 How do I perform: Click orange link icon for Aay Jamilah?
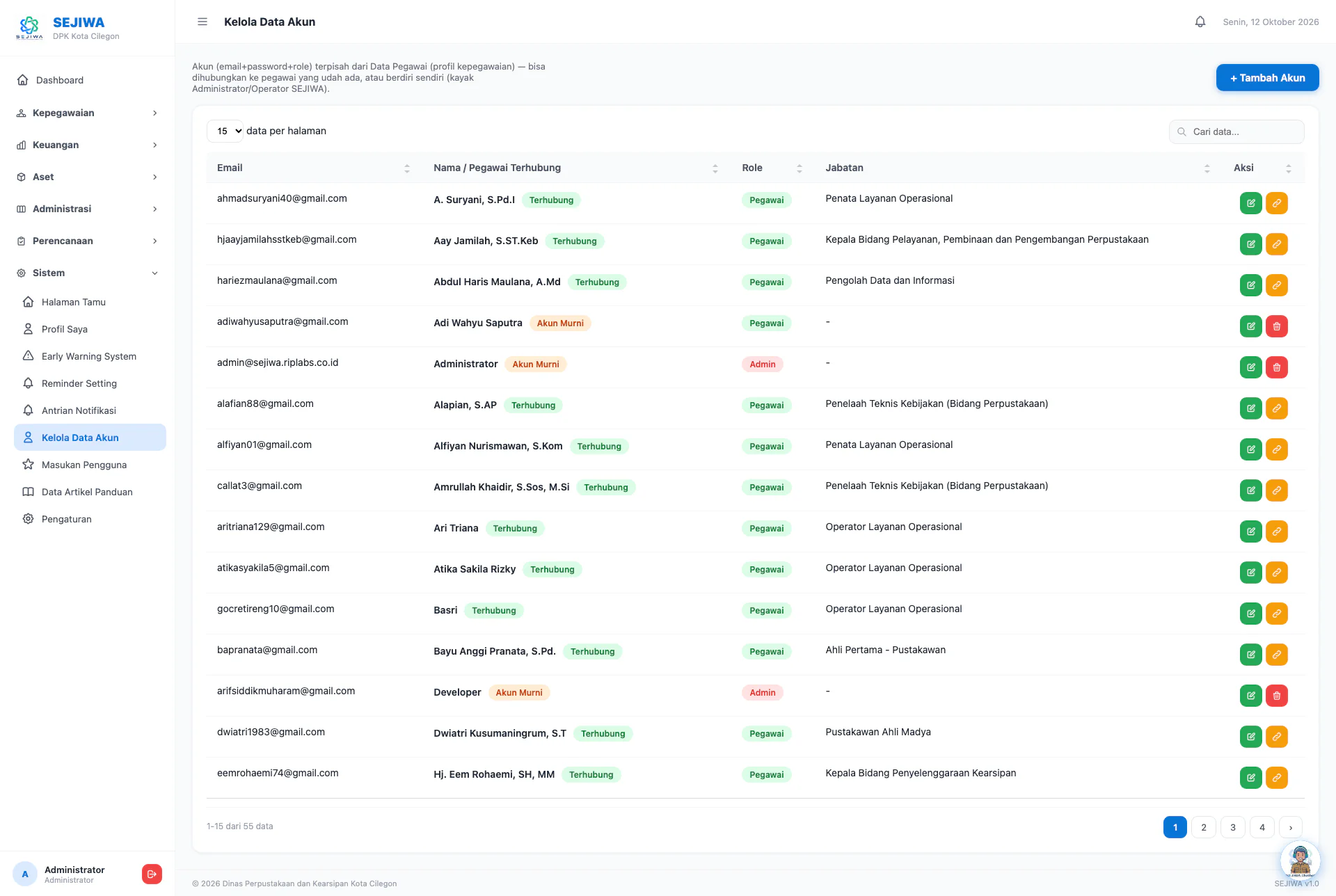click(x=1277, y=244)
